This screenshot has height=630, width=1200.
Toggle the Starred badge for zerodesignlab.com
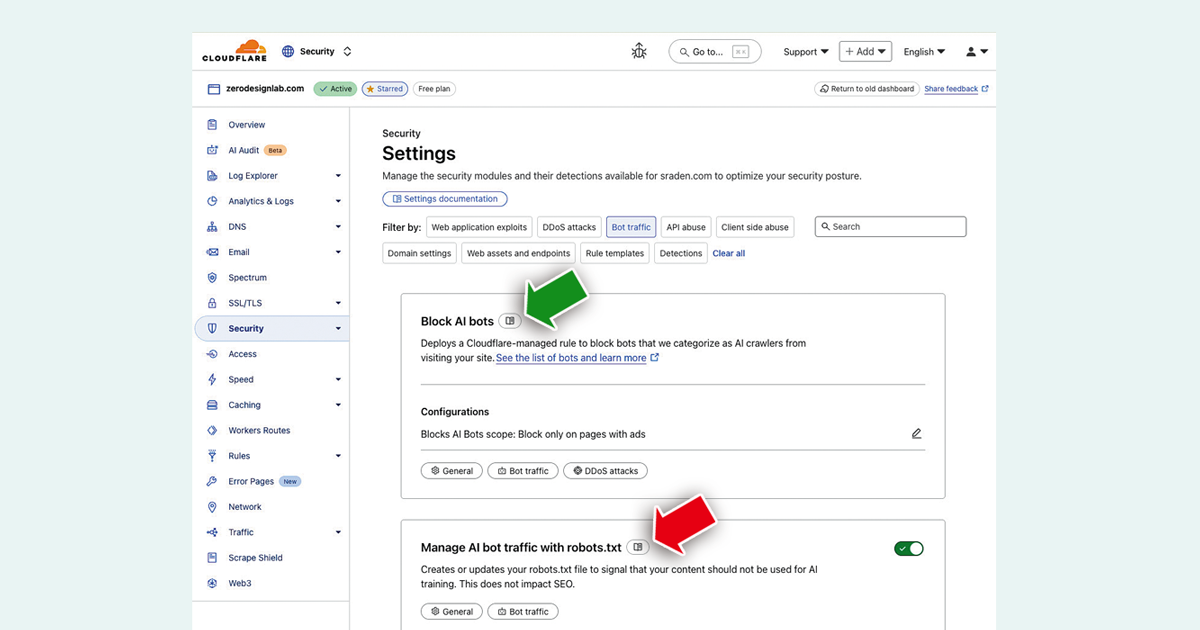coord(385,89)
